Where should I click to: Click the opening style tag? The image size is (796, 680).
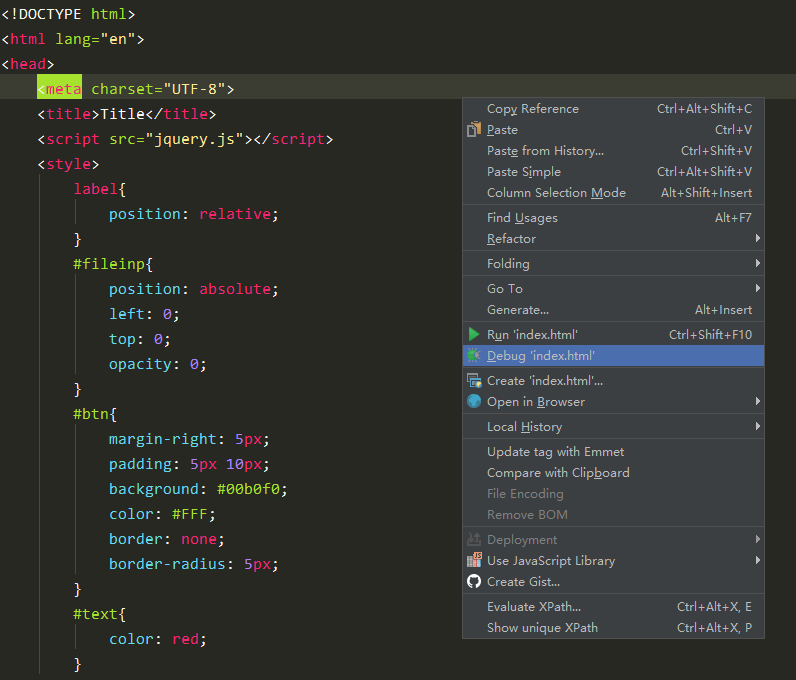68,164
